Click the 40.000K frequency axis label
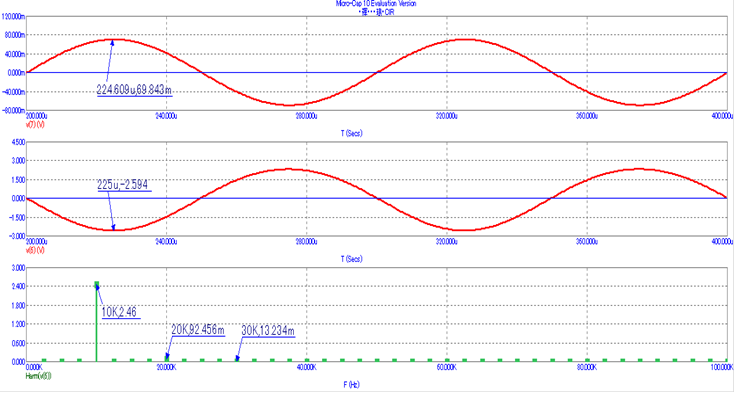 [307, 367]
